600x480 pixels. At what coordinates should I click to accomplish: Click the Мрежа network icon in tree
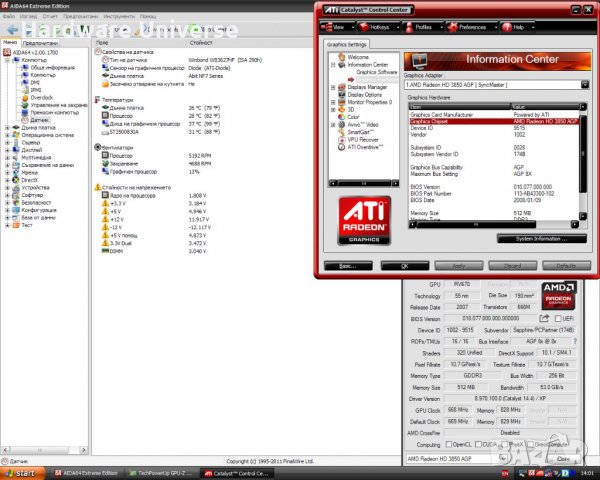point(16,172)
